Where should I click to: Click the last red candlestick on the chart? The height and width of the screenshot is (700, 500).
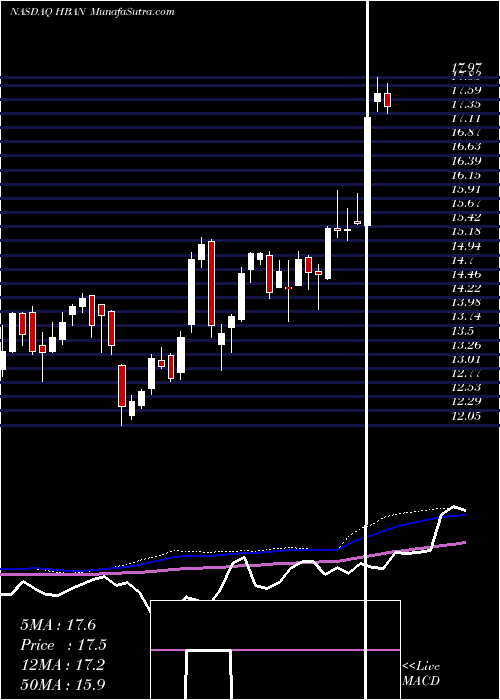(x=388, y=100)
